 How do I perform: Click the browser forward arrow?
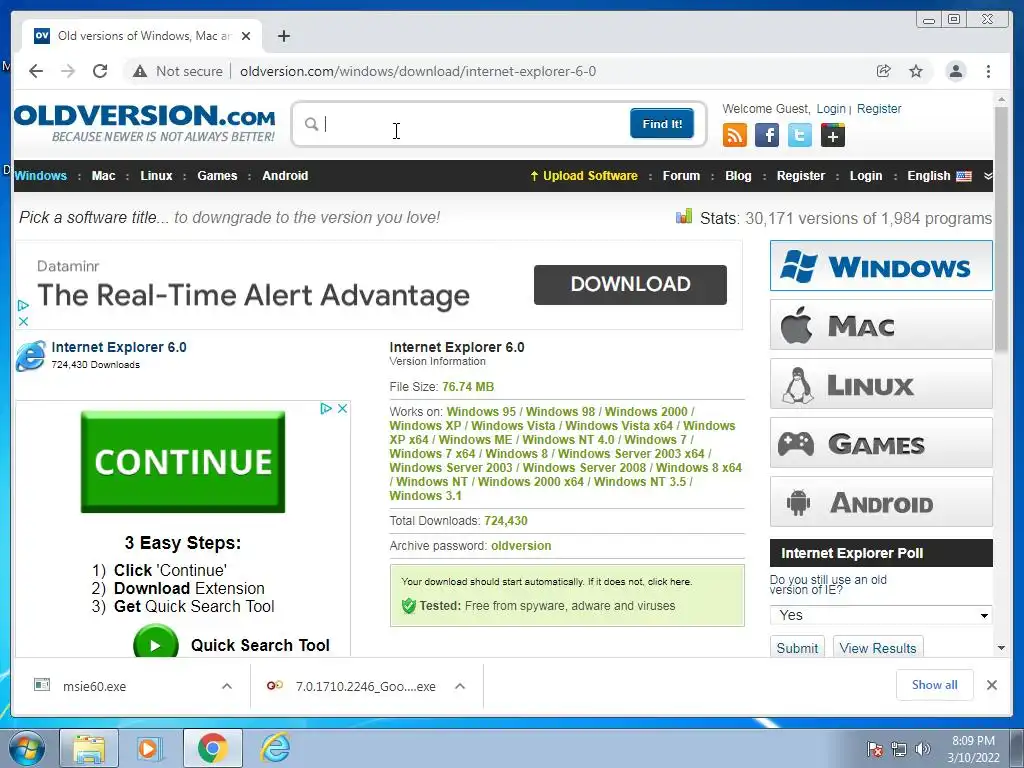click(68, 71)
